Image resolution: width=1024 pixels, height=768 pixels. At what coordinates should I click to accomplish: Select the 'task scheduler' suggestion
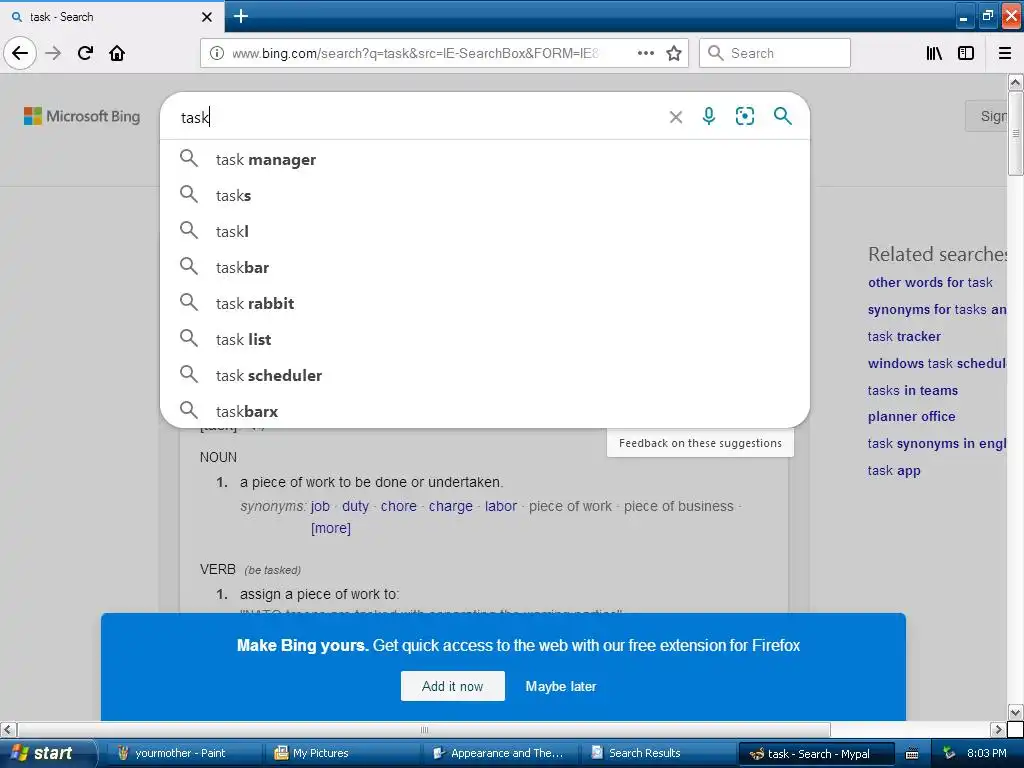pos(485,375)
